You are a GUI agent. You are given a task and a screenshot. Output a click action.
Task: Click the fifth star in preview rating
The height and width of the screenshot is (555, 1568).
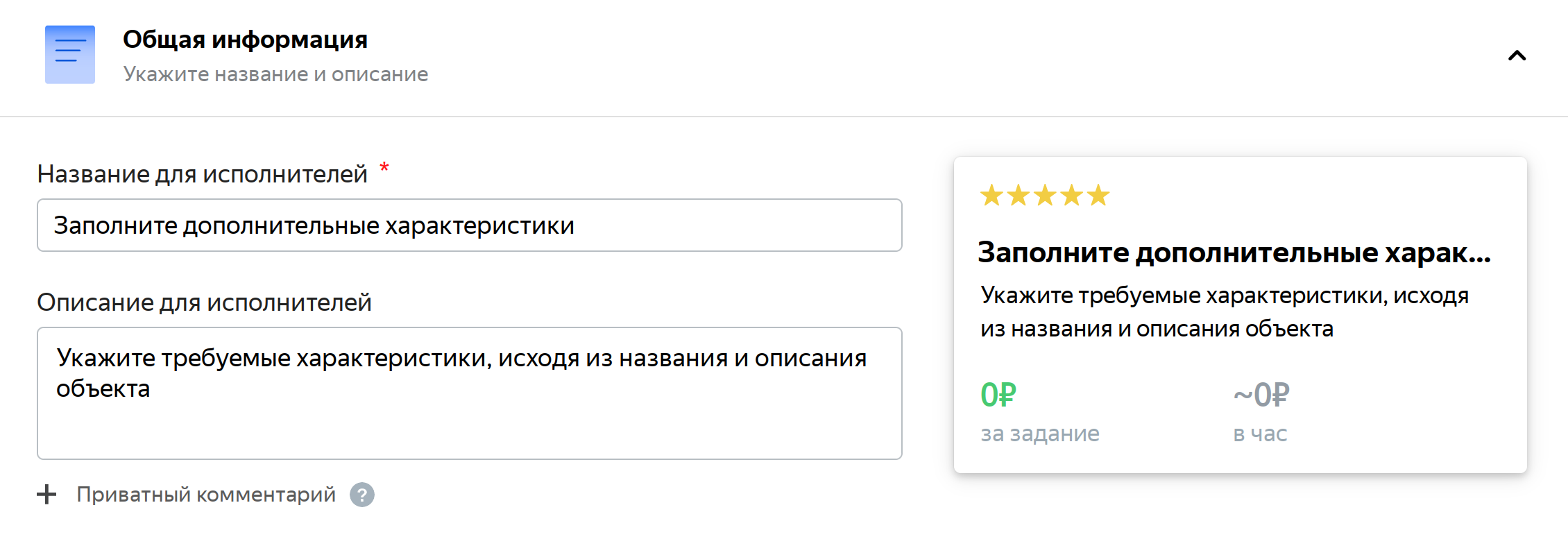(x=1098, y=196)
